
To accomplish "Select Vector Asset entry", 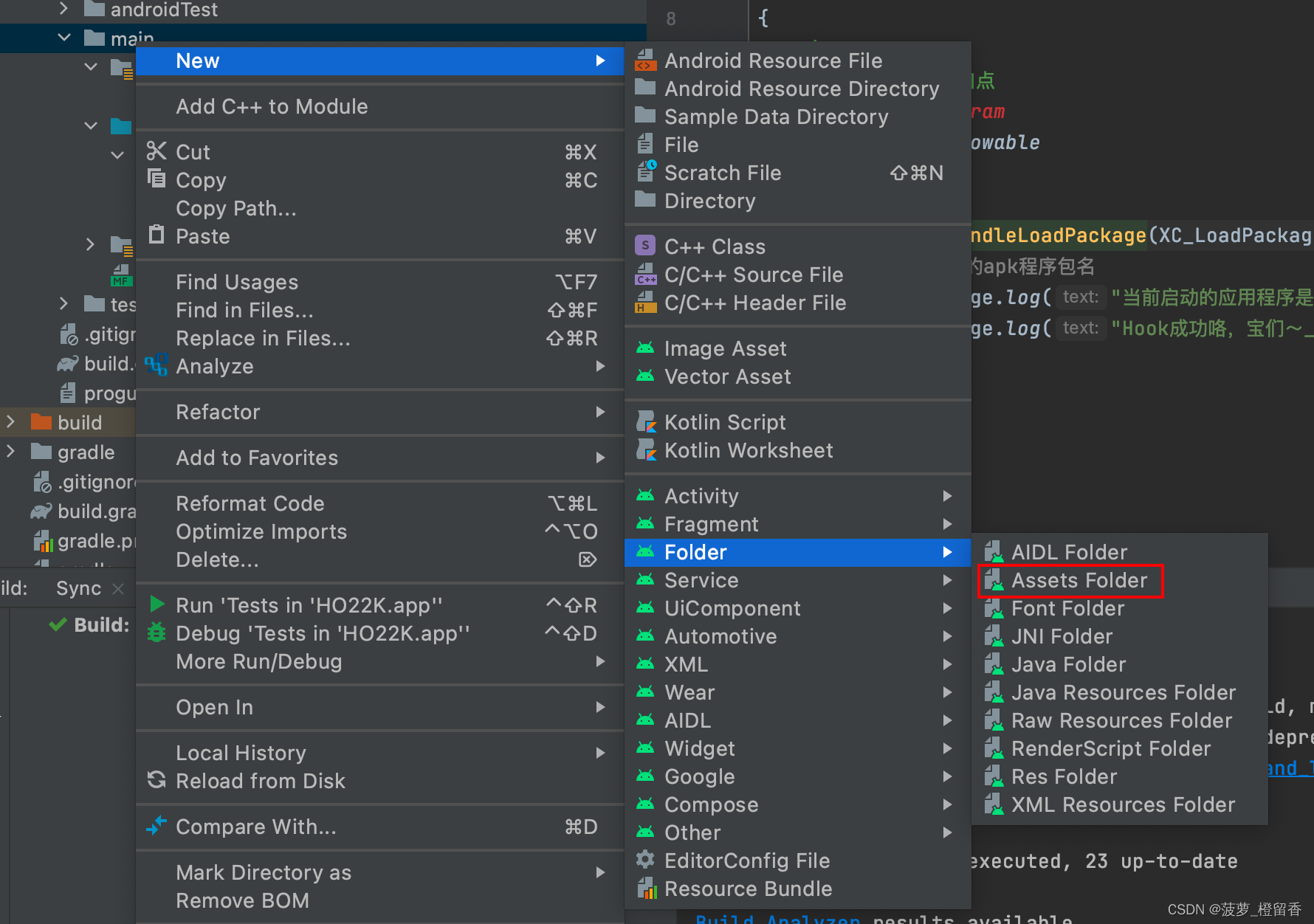I will tap(797, 376).
